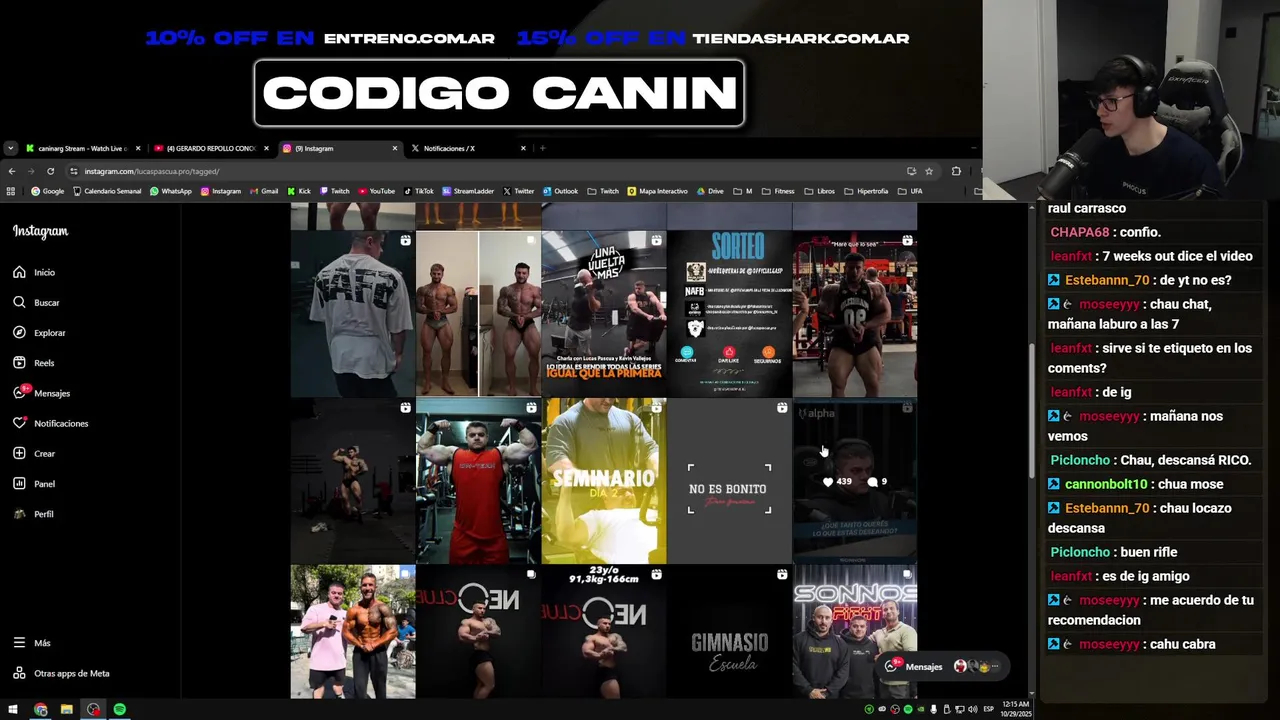Click the taskbar clock 12:15 AM
Screen dimensions: 1280x720
(1015, 709)
